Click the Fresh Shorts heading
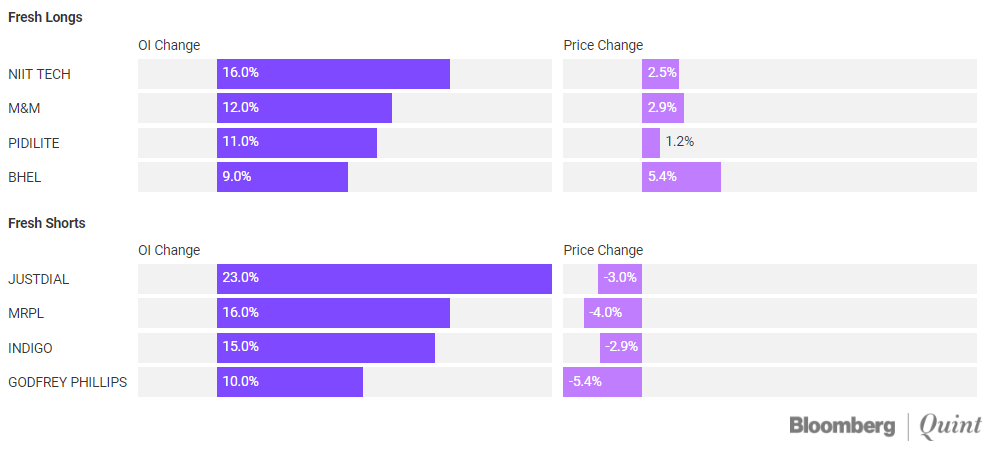Screen dimensions: 999x450 click(x=47, y=223)
